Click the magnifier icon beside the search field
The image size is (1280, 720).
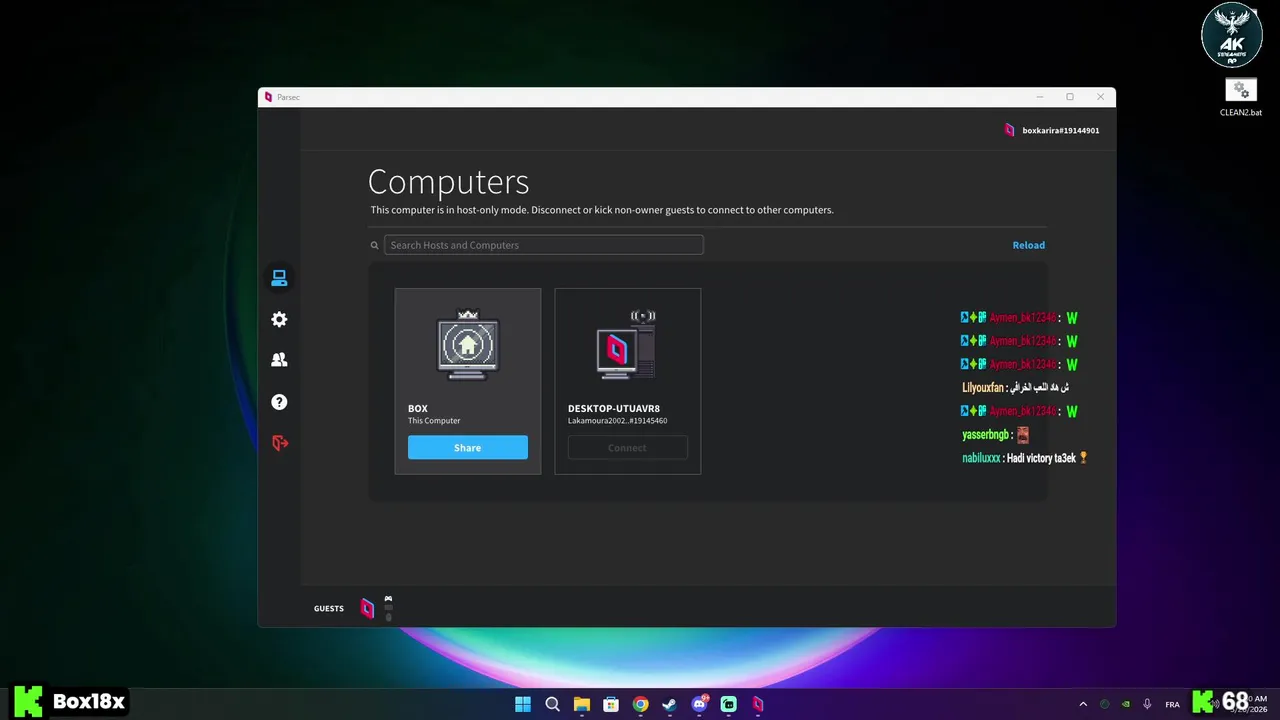[375, 245]
